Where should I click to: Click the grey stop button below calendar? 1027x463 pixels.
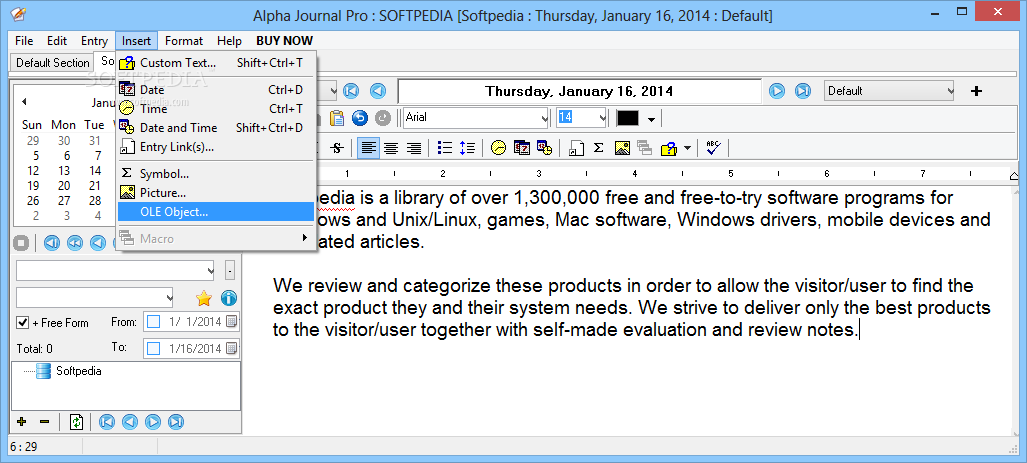pos(22,243)
